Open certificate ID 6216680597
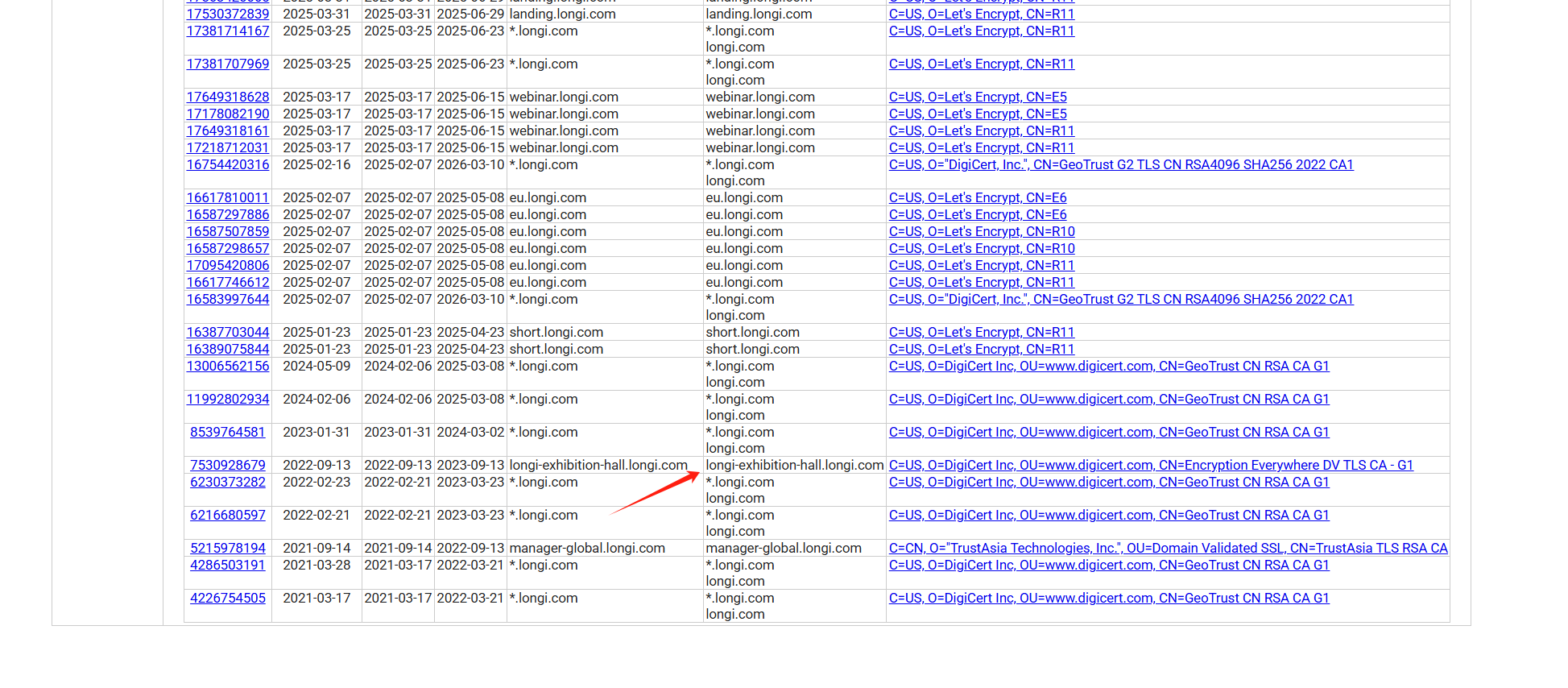The image size is (1568, 688). click(228, 515)
